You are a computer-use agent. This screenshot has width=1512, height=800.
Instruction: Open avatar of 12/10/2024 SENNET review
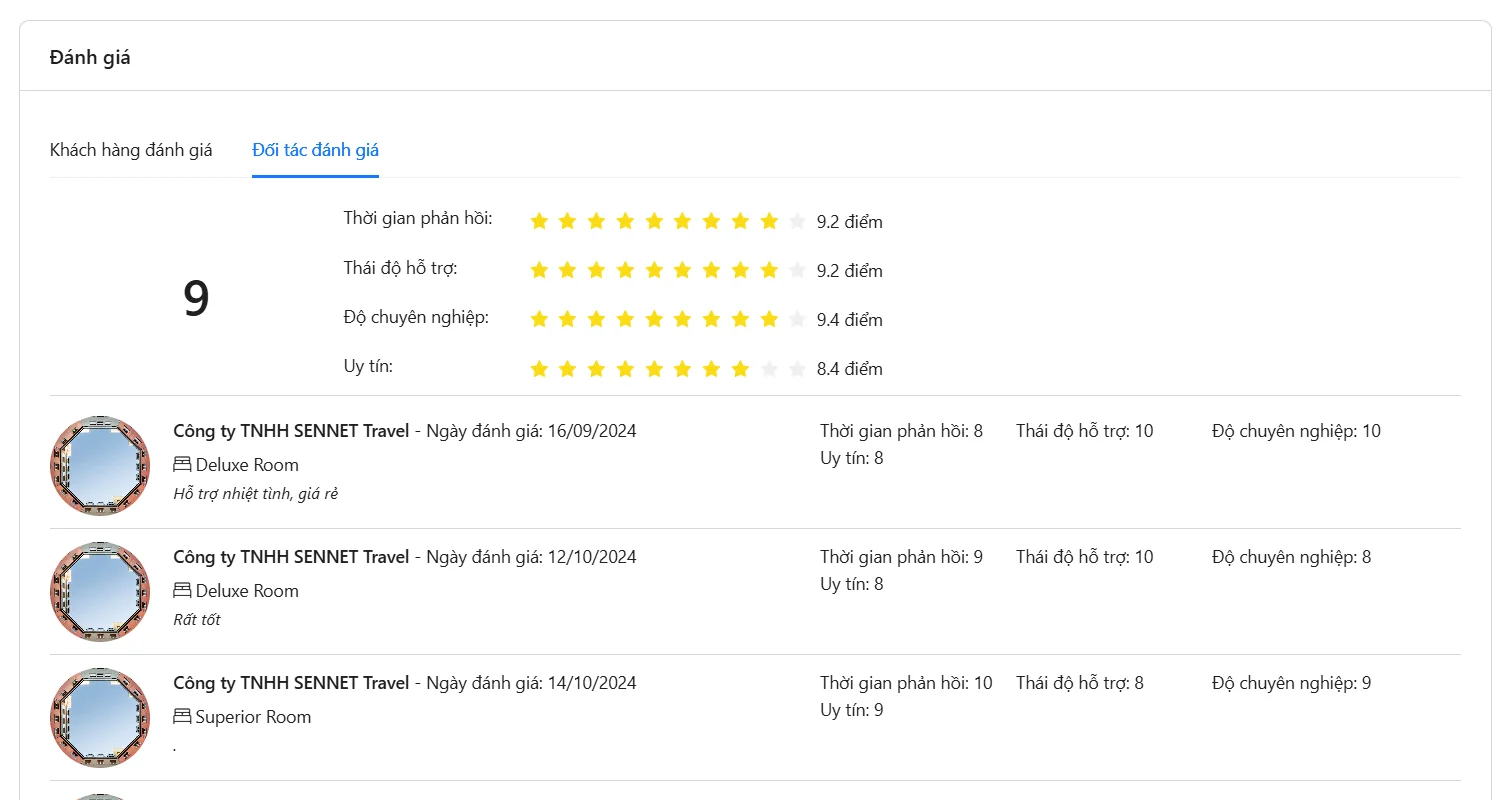[100, 592]
